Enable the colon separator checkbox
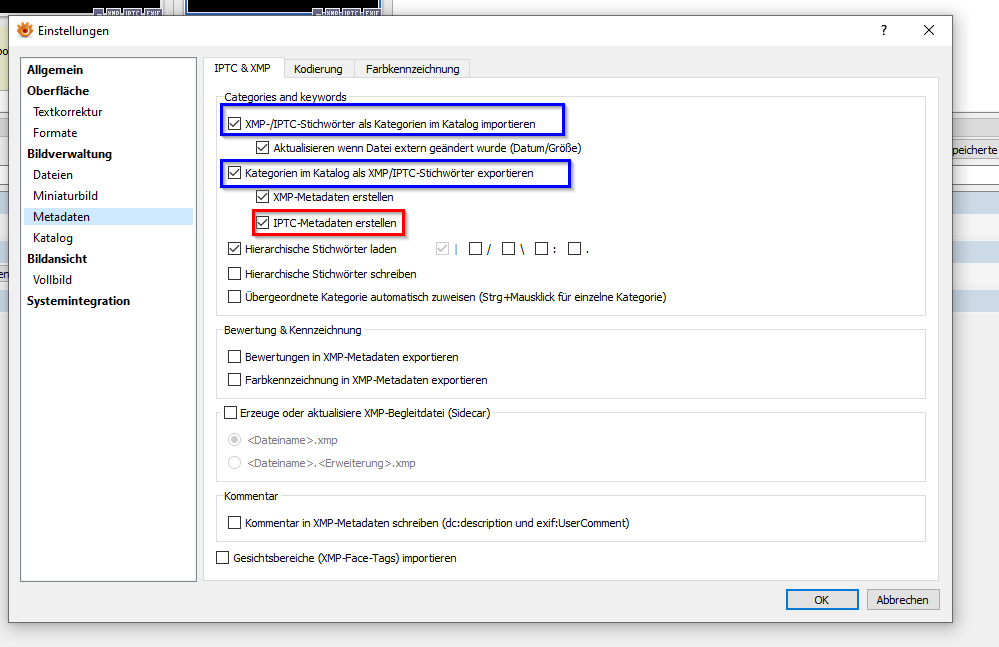999x647 pixels. click(x=542, y=249)
